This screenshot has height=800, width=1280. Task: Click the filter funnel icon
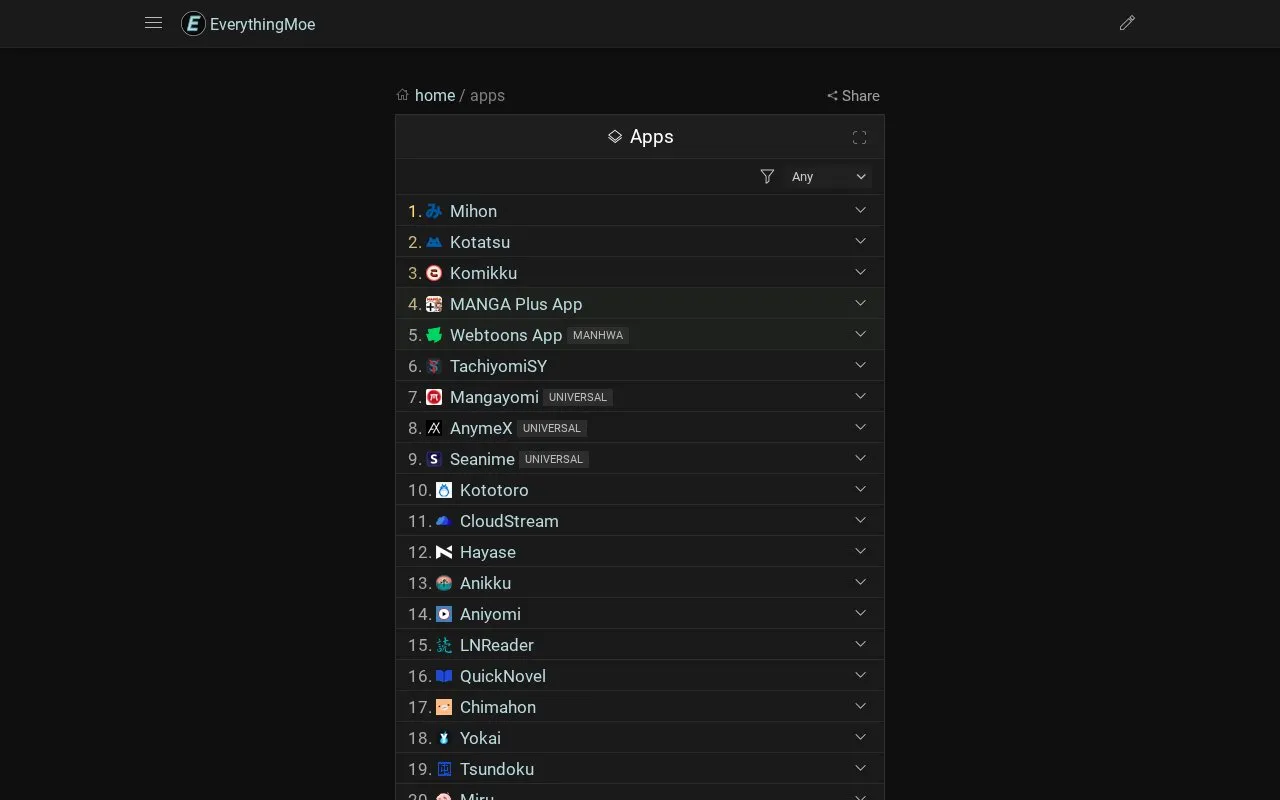[767, 176]
